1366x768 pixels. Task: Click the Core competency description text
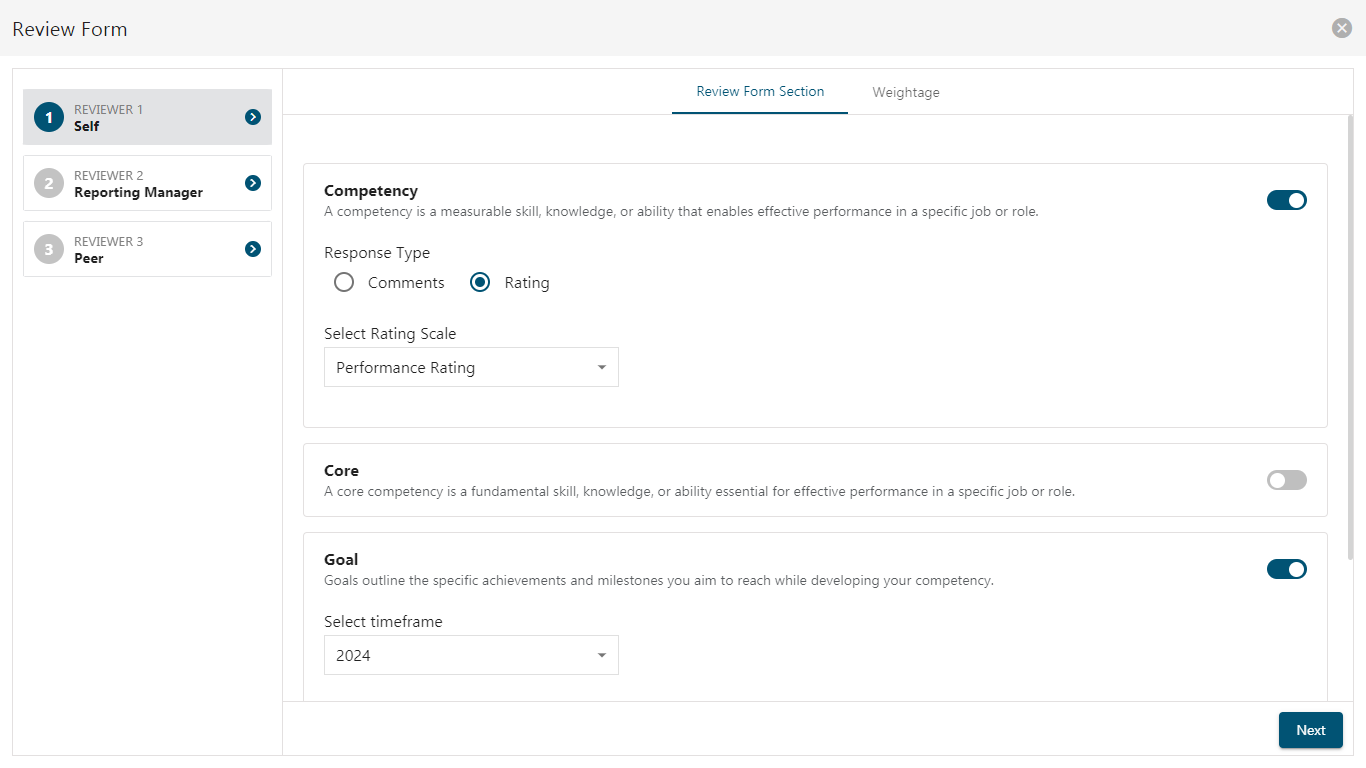coord(699,492)
